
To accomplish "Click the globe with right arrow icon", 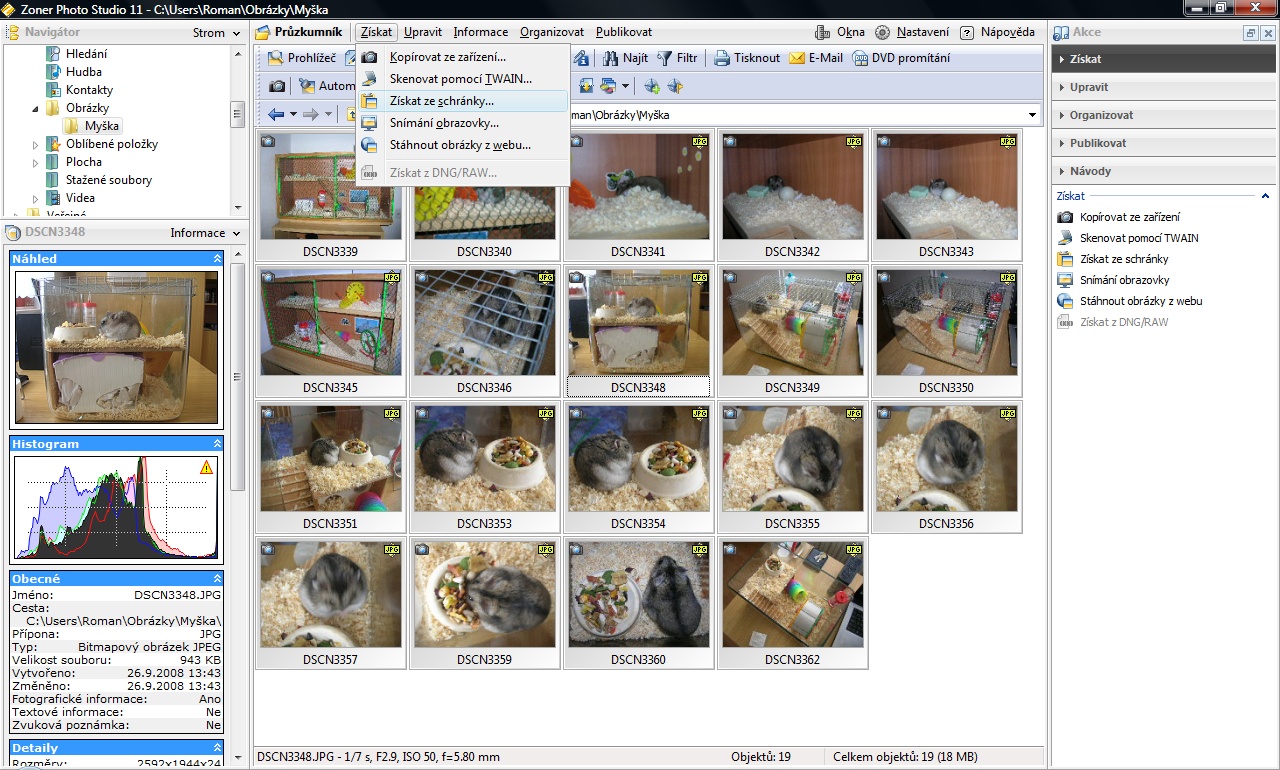I will tap(675, 86).
